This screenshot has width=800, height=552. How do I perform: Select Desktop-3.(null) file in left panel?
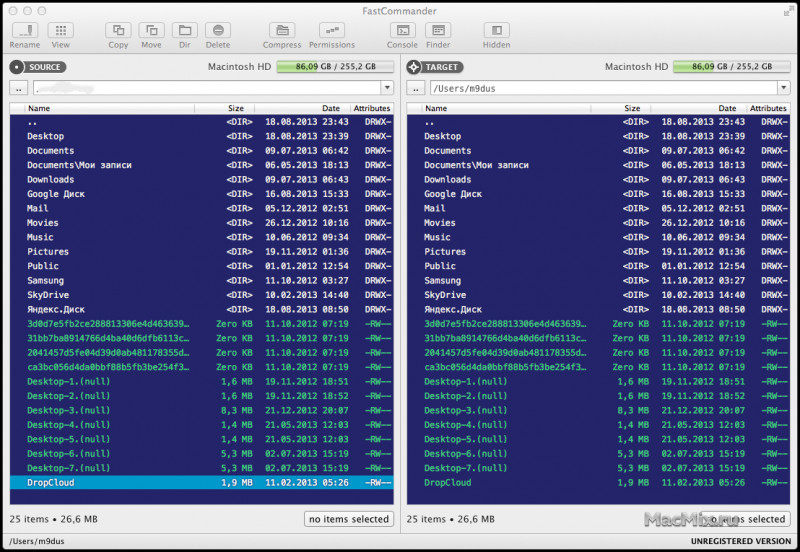coord(202,410)
